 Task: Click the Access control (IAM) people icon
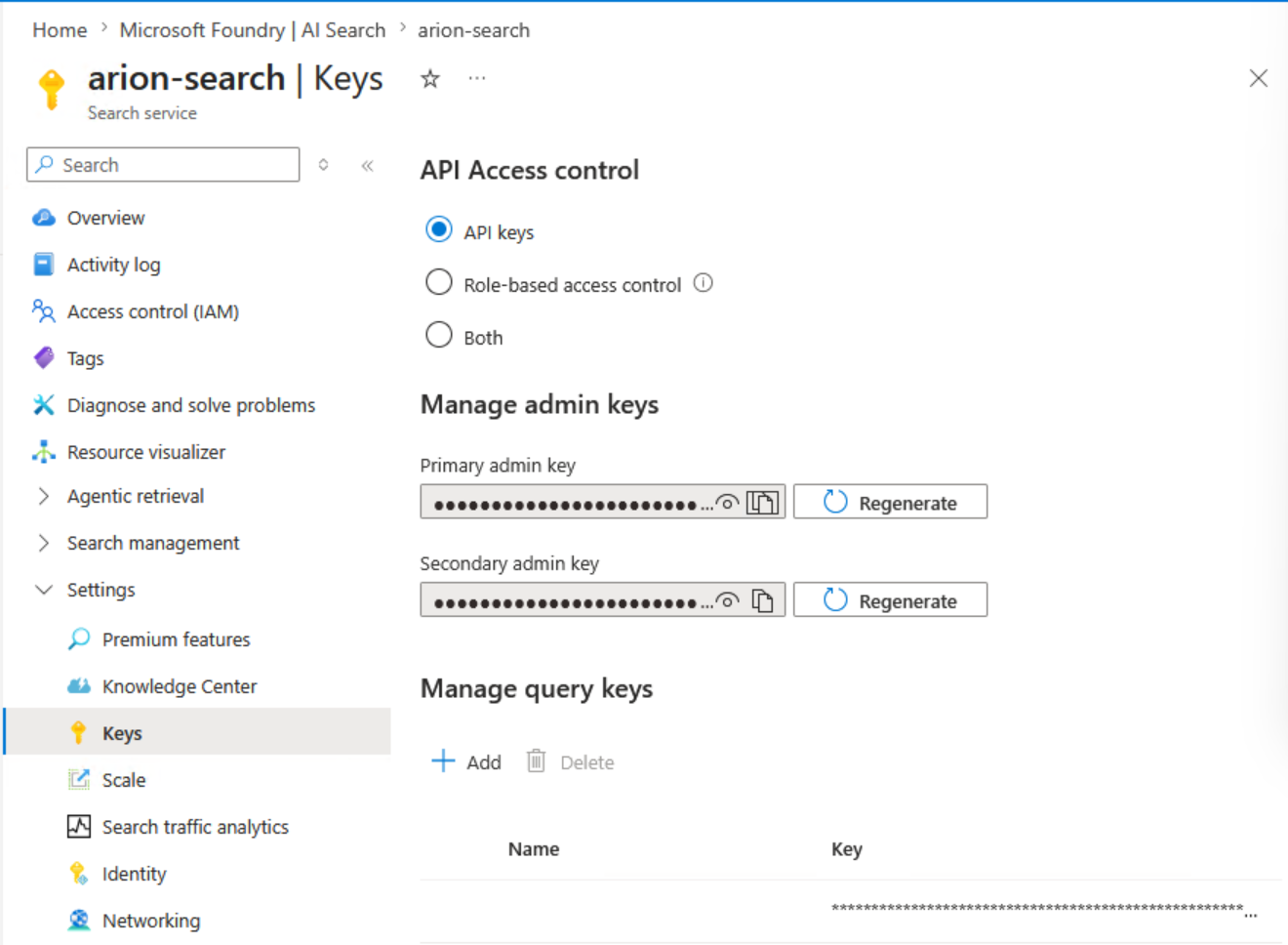[x=44, y=311]
